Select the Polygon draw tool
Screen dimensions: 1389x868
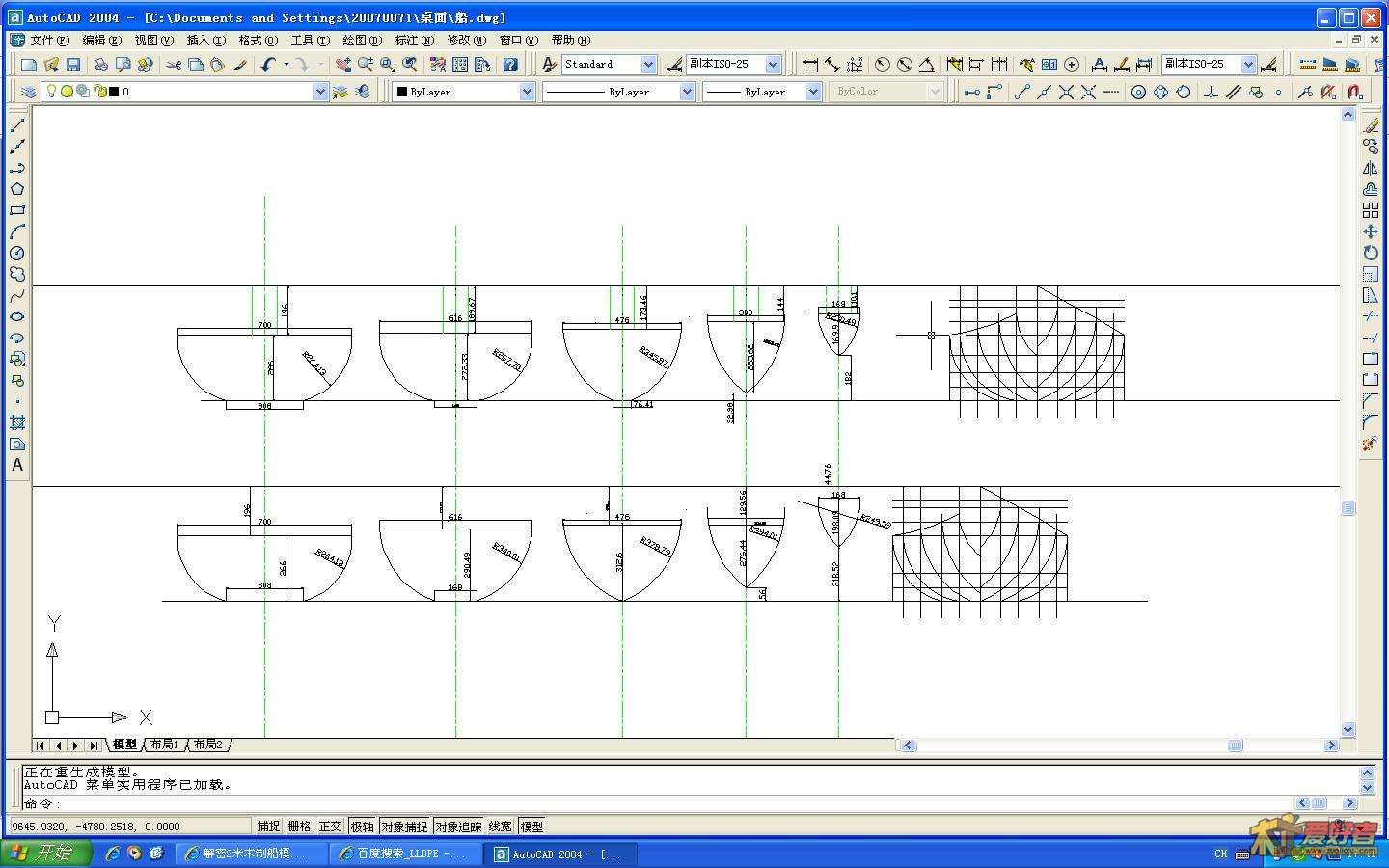pos(16,189)
